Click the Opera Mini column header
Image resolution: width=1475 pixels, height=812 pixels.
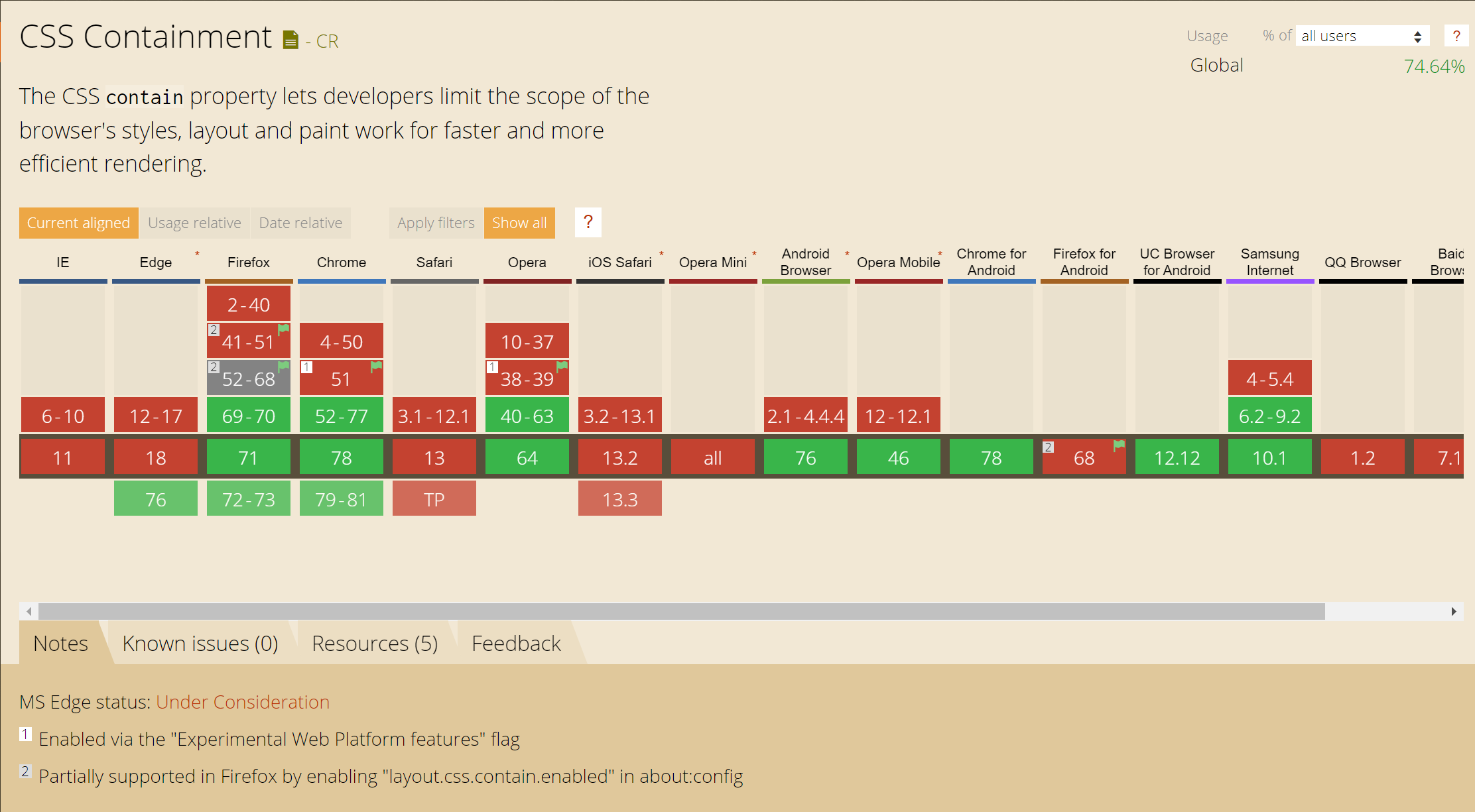(x=713, y=262)
